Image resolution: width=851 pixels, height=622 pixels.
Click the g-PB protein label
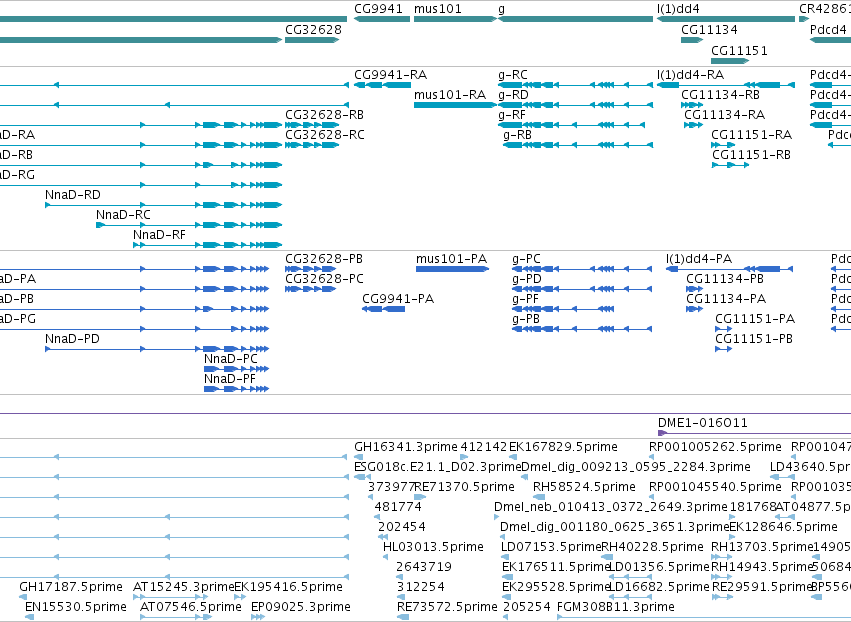[525, 319]
